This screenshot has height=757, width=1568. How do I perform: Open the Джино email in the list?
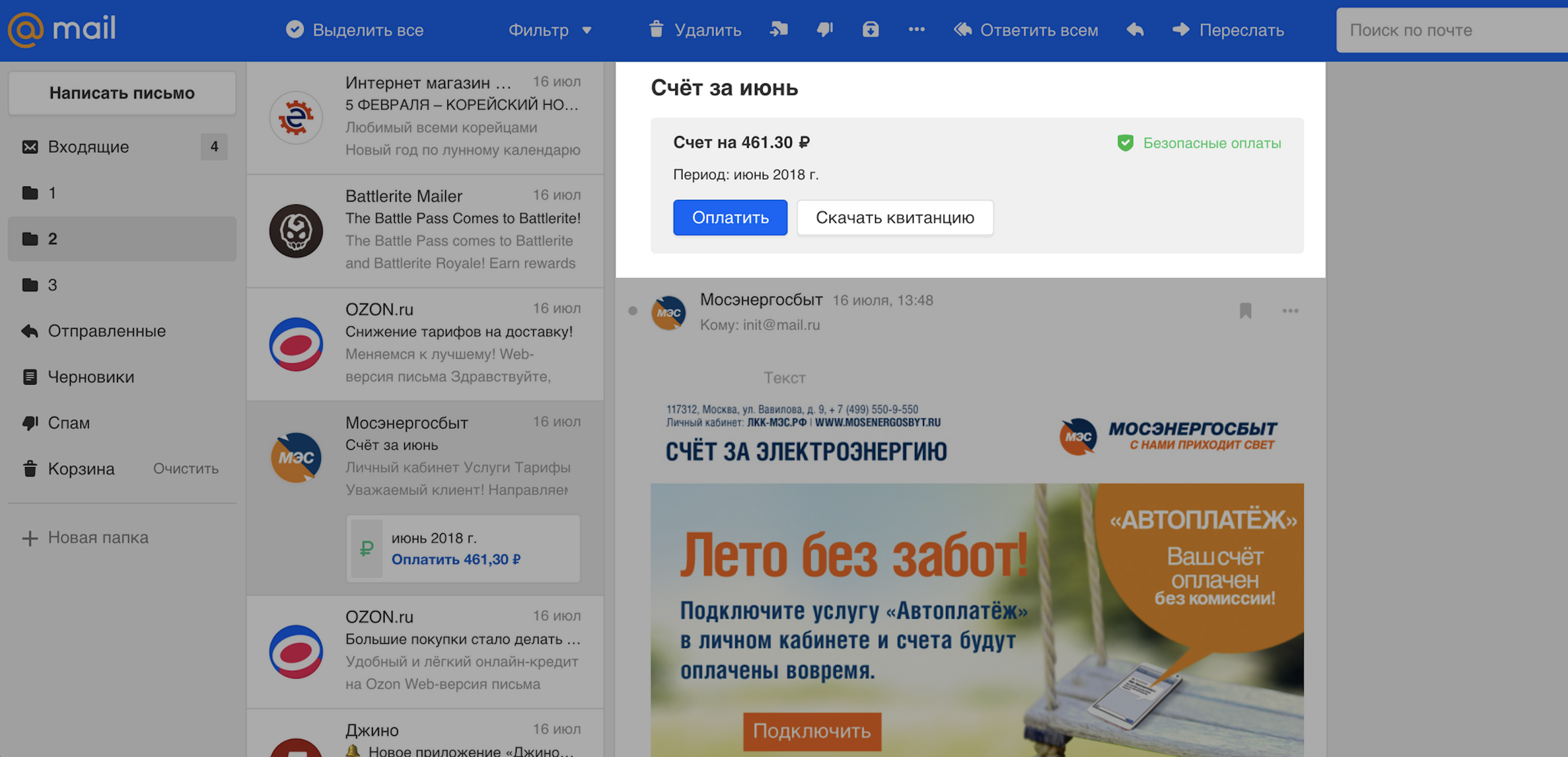tap(425, 734)
